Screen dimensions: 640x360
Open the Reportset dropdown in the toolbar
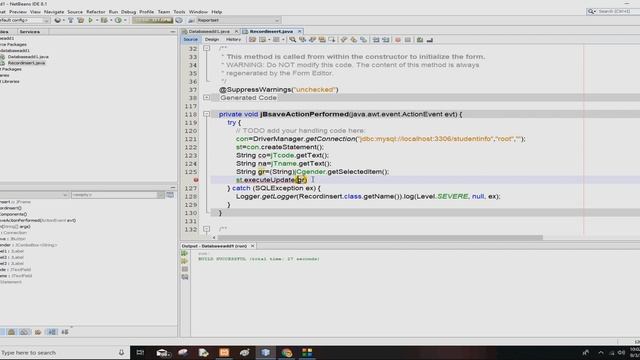pyautogui.click(x=239, y=20)
